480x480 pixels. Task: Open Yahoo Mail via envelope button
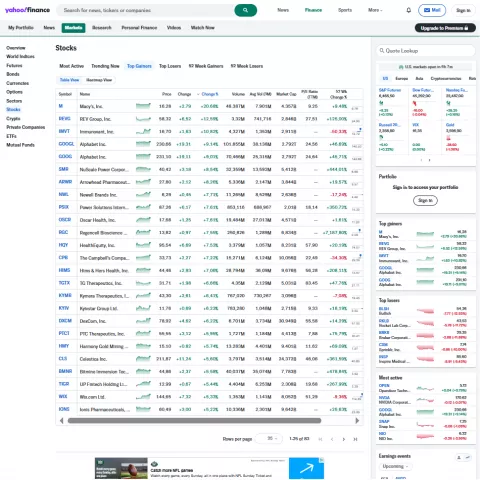(432, 10)
